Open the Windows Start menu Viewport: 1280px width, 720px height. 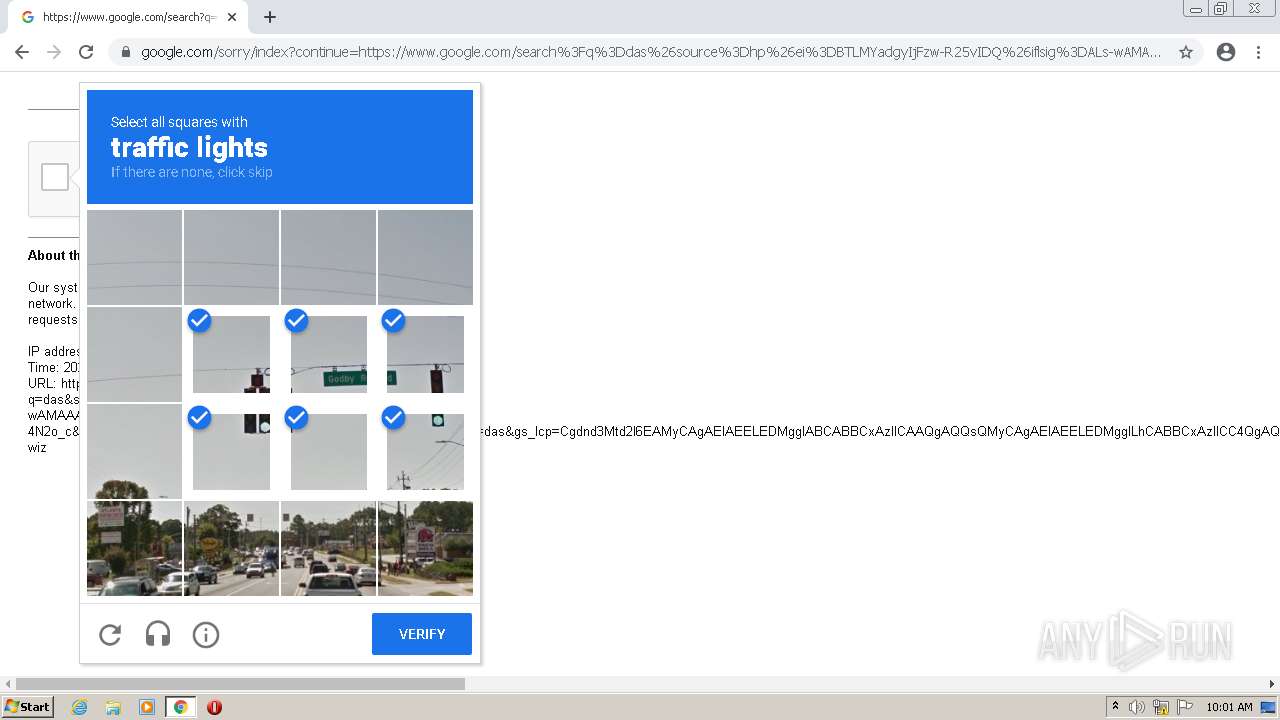click(27, 707)
